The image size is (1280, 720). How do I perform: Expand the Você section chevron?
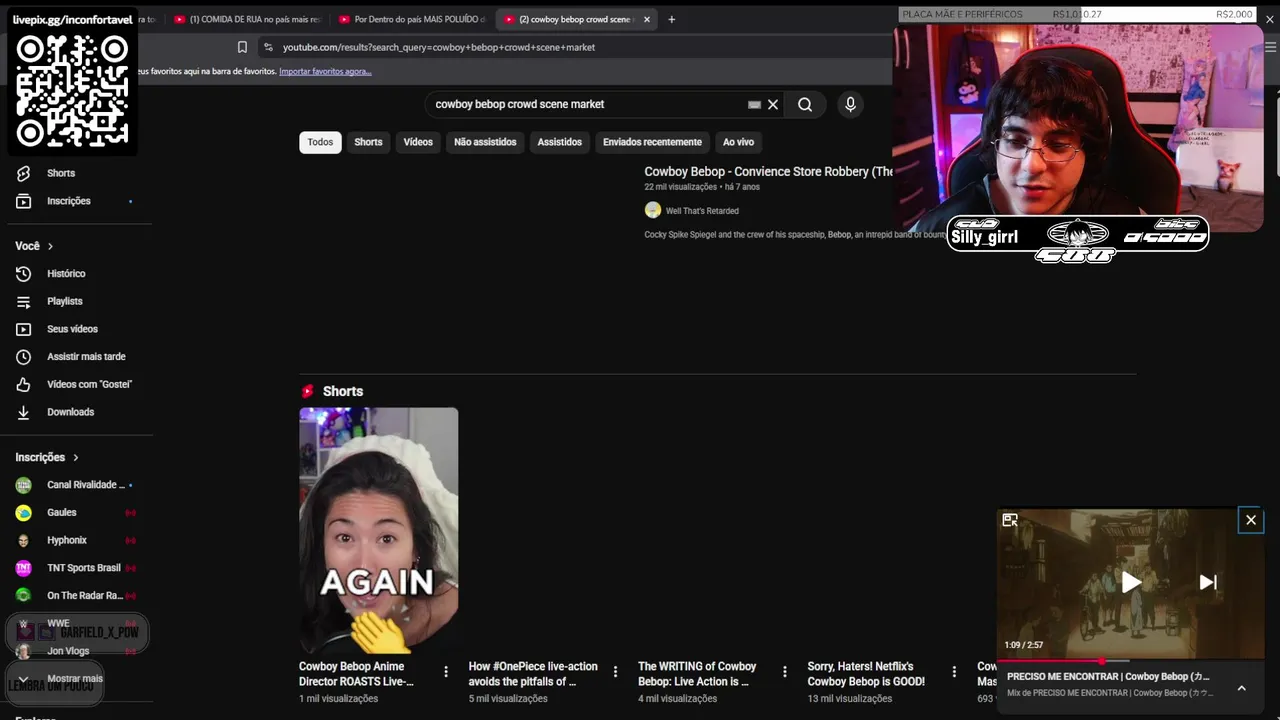tap(50, 246)
